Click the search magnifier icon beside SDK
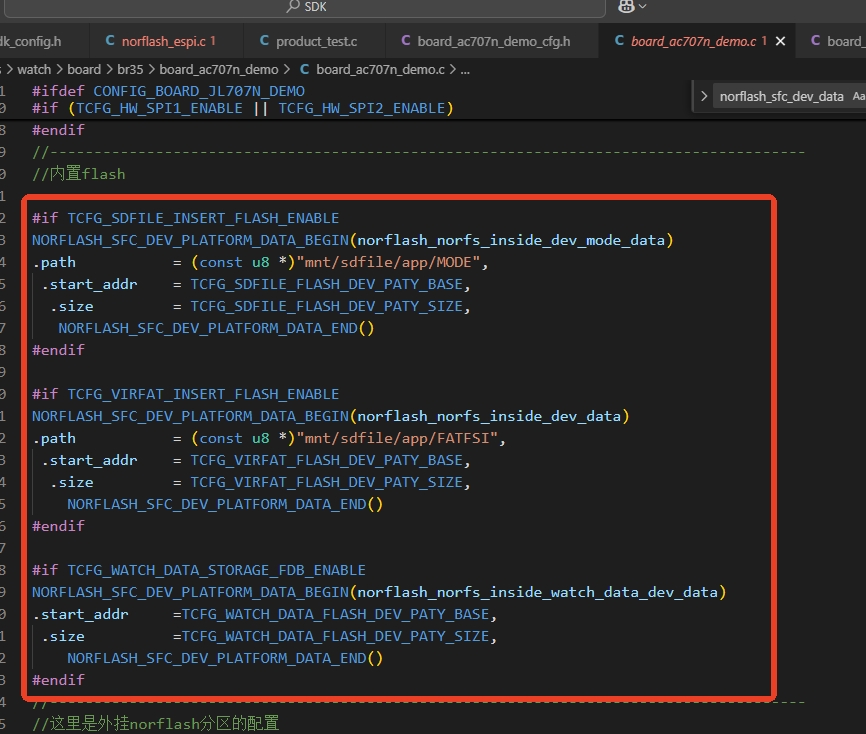This screenshot has width=866, height=734. [293, 6]
